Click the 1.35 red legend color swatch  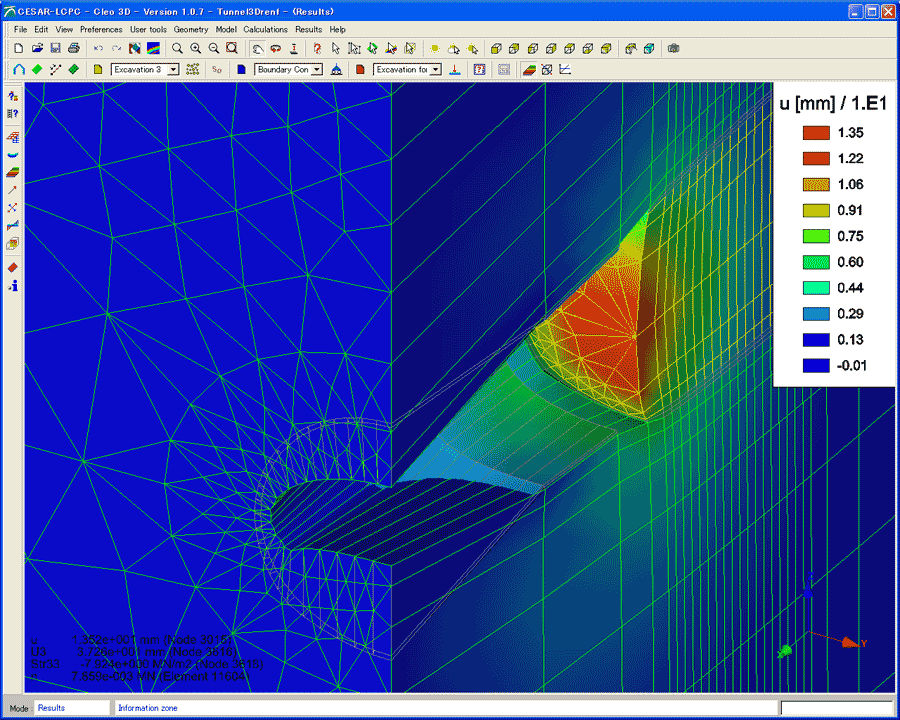click(x=816, y=132)
